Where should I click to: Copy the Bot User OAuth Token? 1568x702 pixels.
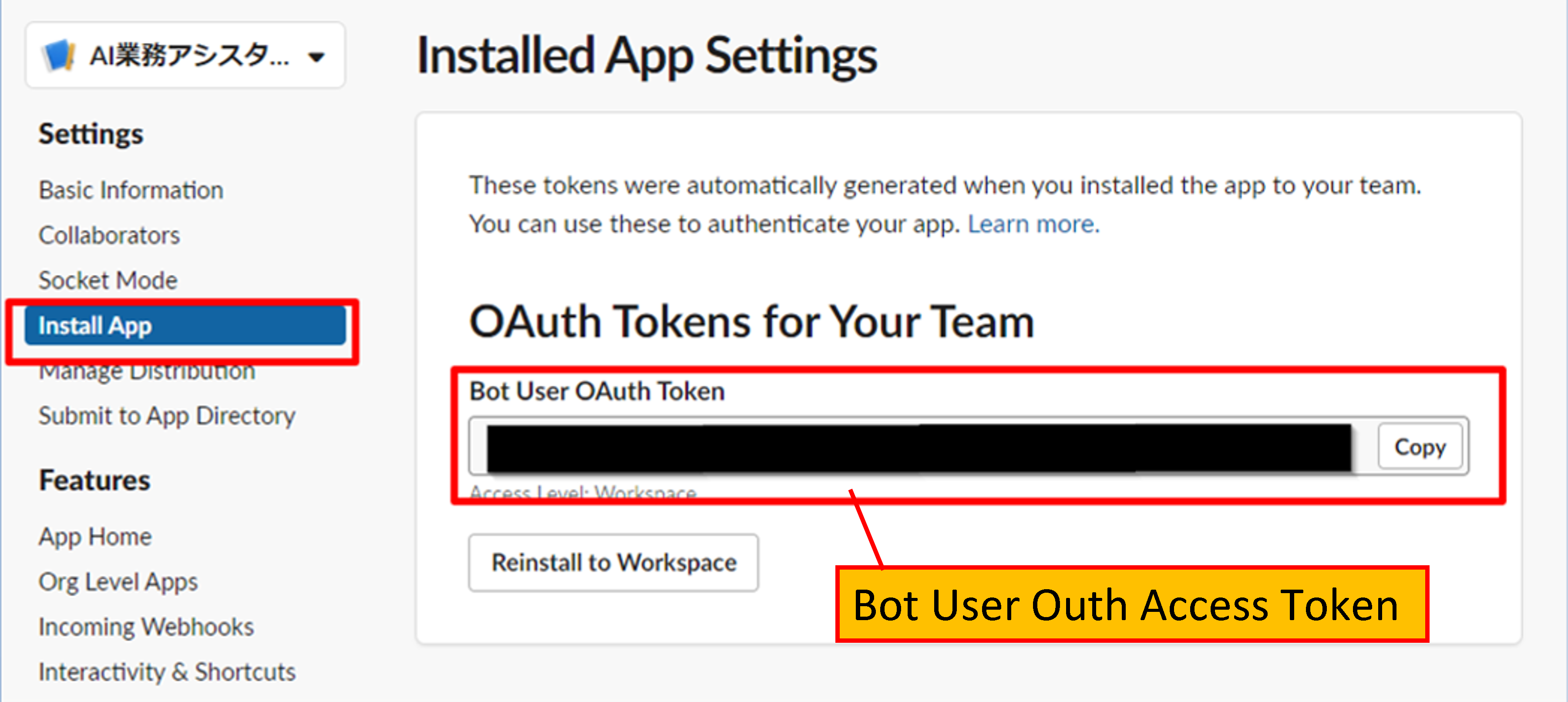coord(1420,447)
